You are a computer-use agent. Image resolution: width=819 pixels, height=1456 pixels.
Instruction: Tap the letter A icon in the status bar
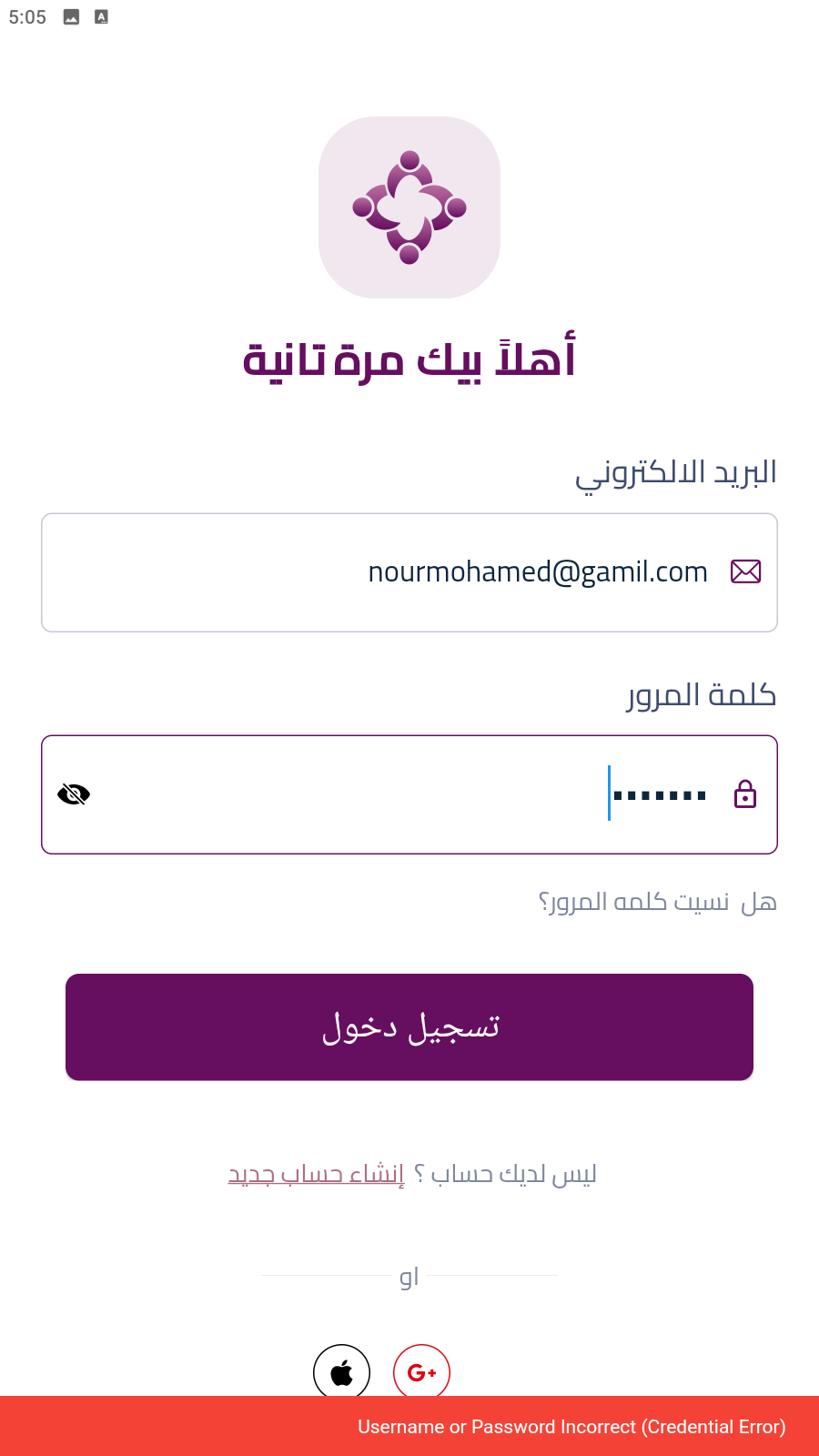tap(101, 17)
